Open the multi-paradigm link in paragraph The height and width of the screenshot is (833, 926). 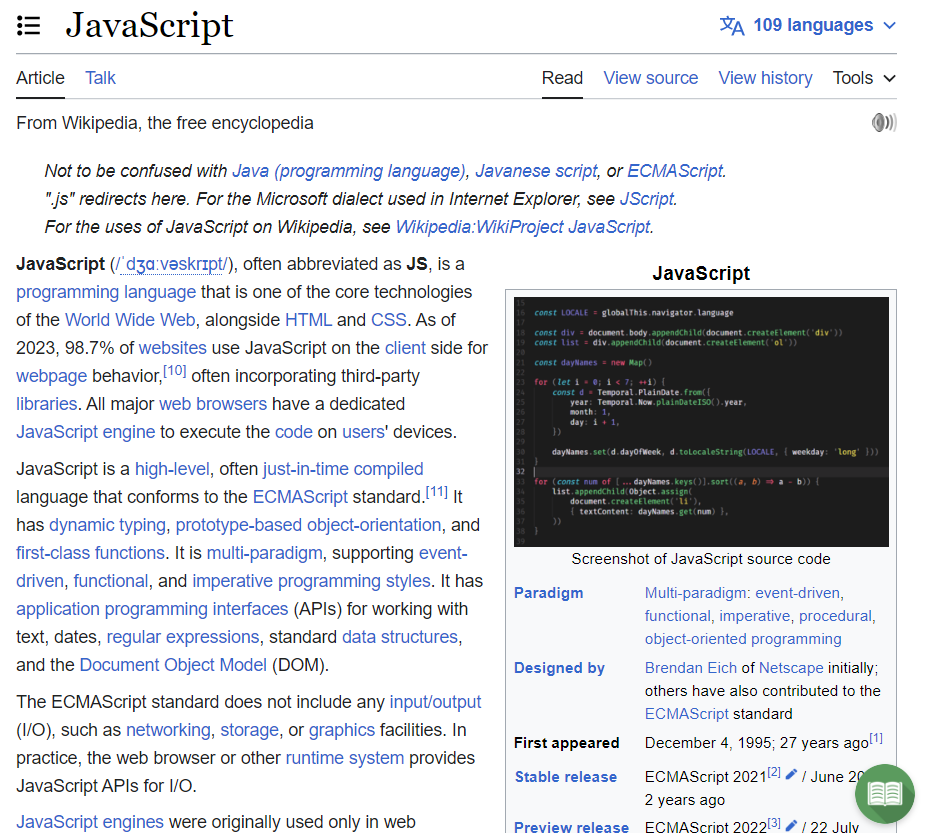[265, 553]
